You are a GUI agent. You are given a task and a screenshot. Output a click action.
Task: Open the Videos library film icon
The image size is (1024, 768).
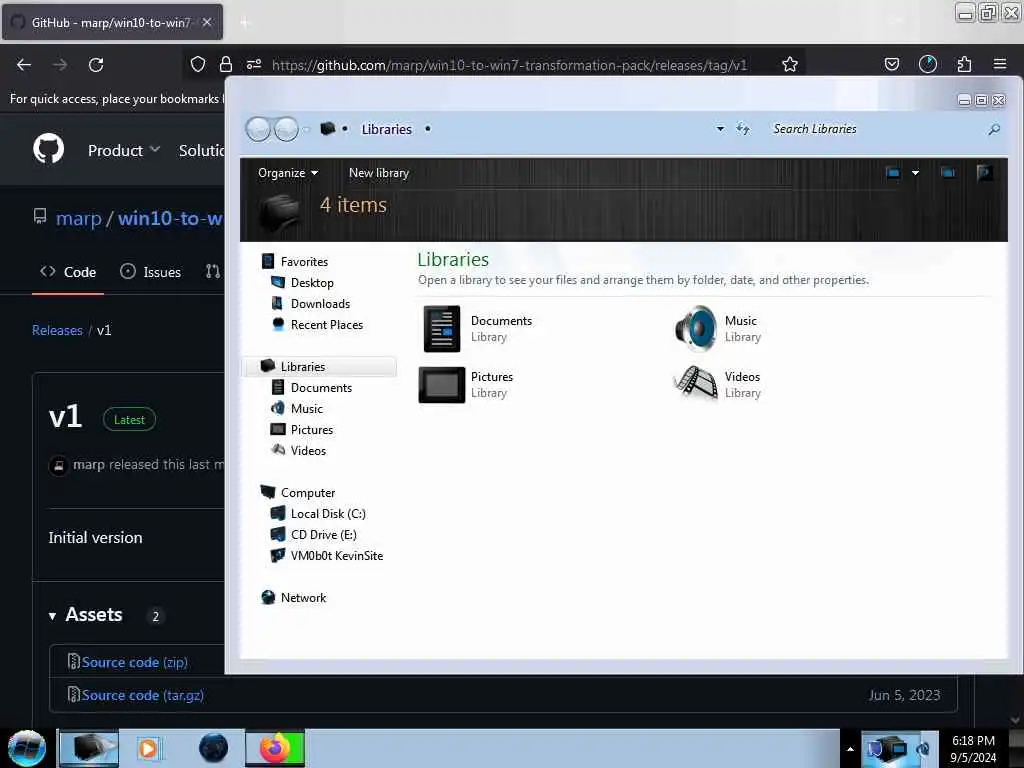click(696, 383)
